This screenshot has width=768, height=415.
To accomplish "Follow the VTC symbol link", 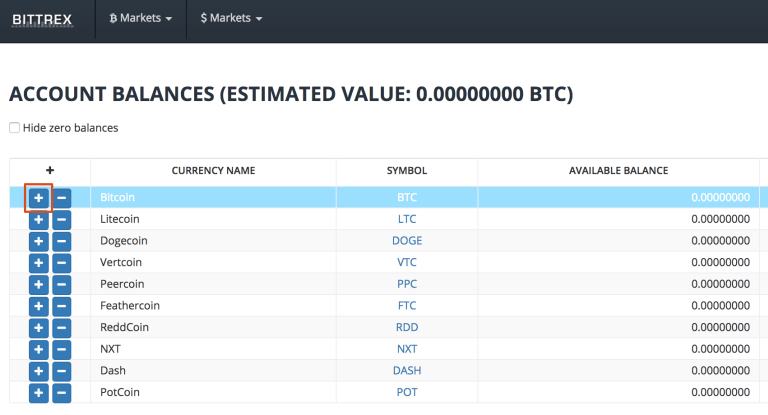I will click(x=407, y=262).
